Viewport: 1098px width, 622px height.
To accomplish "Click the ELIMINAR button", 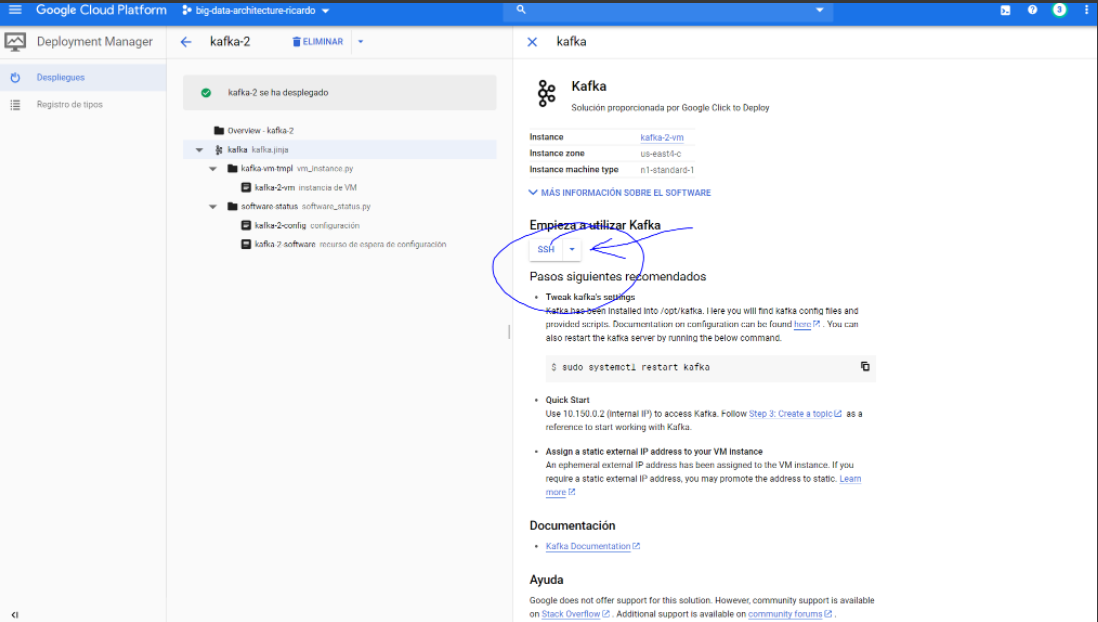I will tap(317, 42).
